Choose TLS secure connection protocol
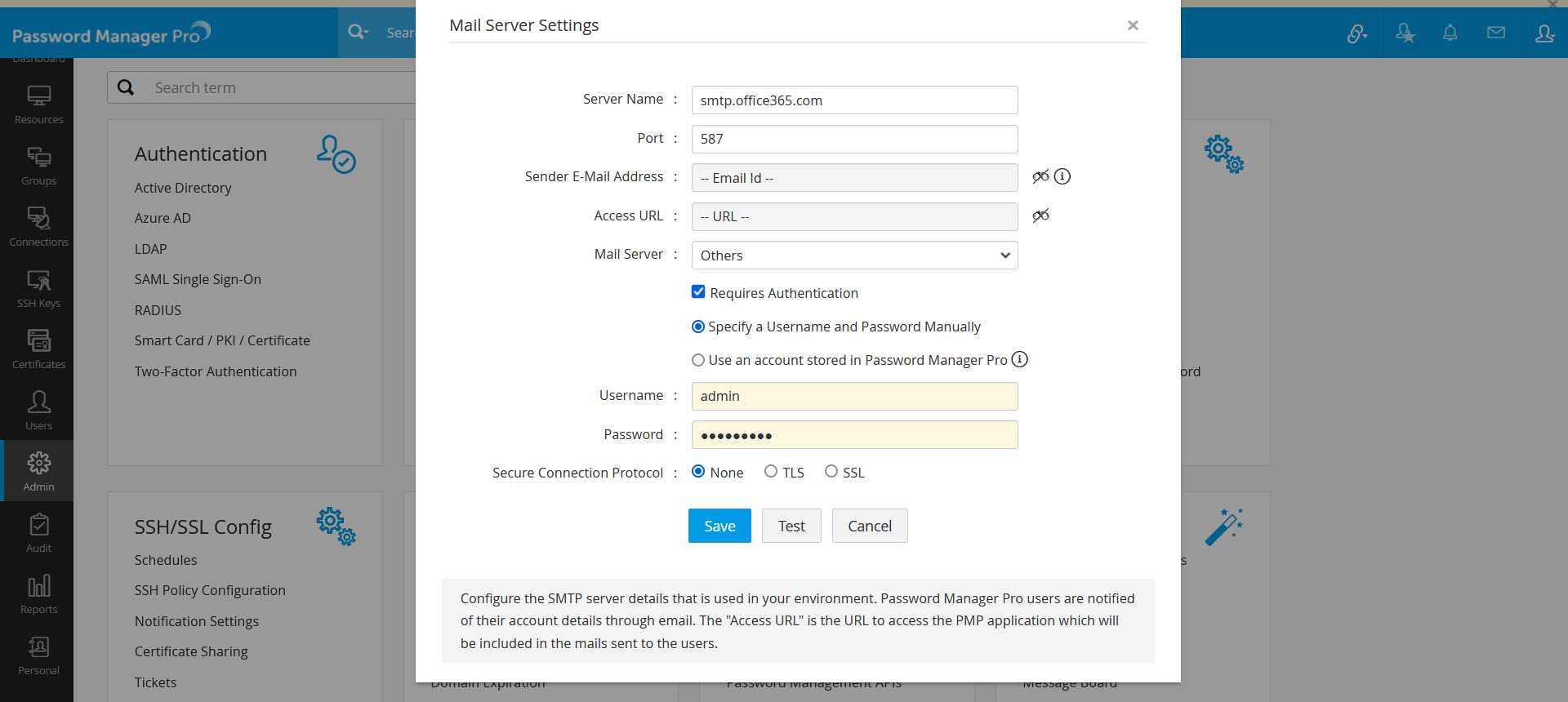Viewport: 1568px width, 702px height. tap(771, 472)
